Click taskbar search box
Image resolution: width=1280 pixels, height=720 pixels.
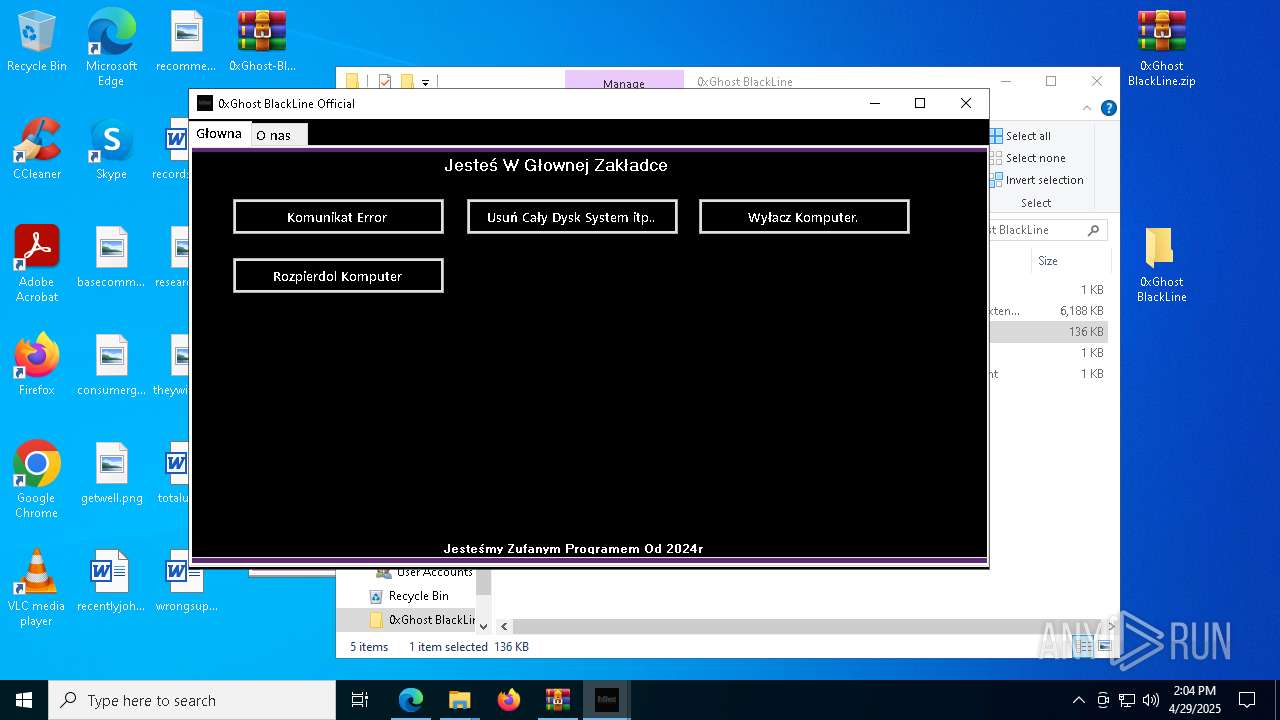[x=192, y=700]
